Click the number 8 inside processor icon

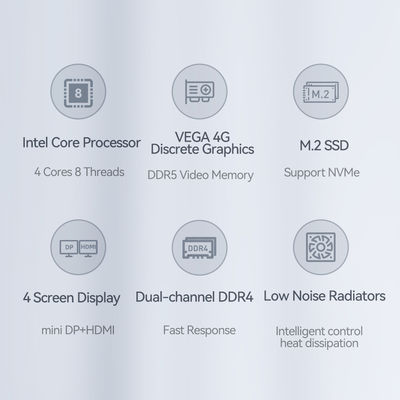click(78, 93)
